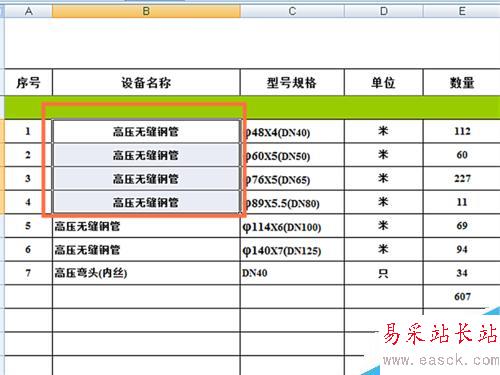The width and height of the screenshot is (500, 375).
Task: Click the DN40 spec cell
Action: pos(292,273)
